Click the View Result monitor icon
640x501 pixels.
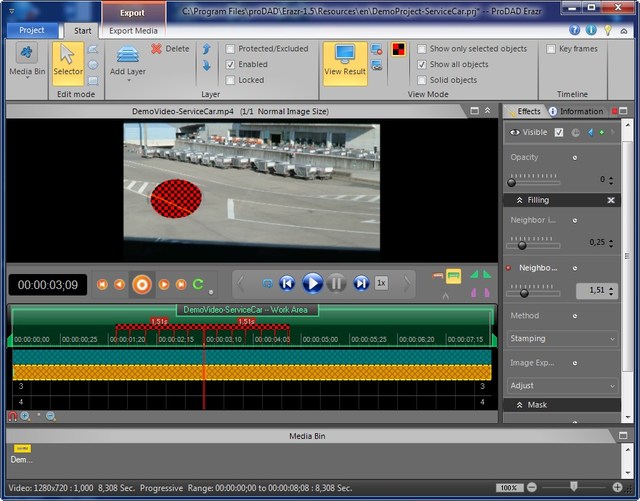point(345,55)
